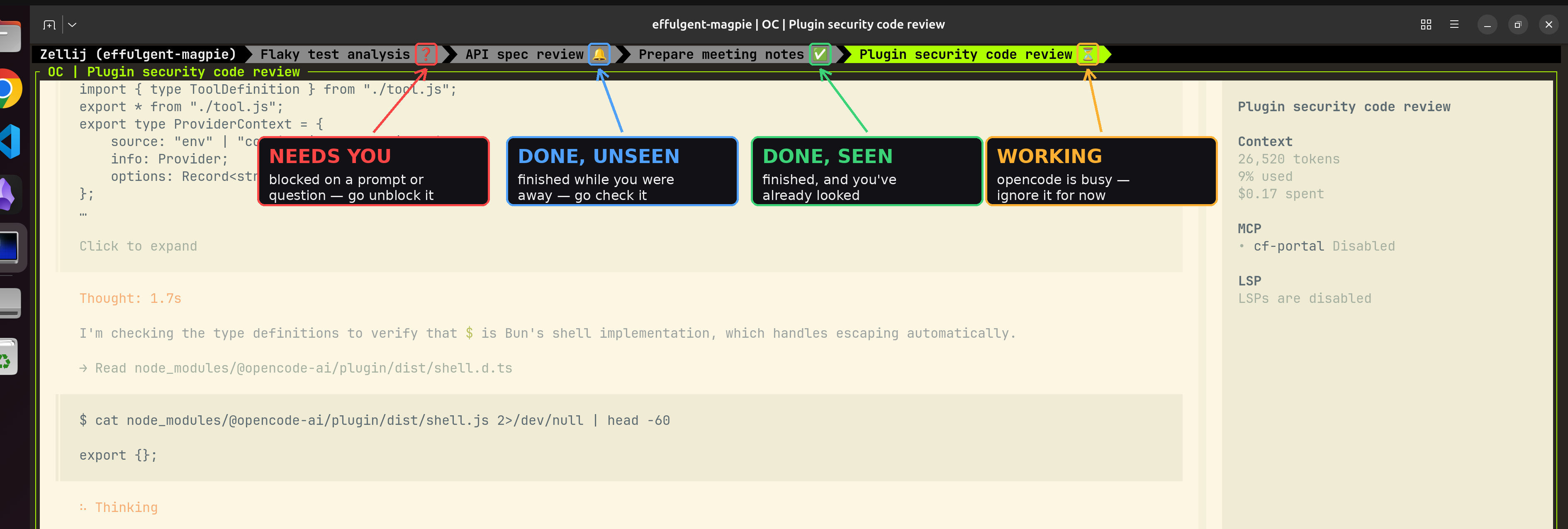Click the 'LSPs are disabled' text
This screenshot has width=1568, height=529.
(1305, 298)
